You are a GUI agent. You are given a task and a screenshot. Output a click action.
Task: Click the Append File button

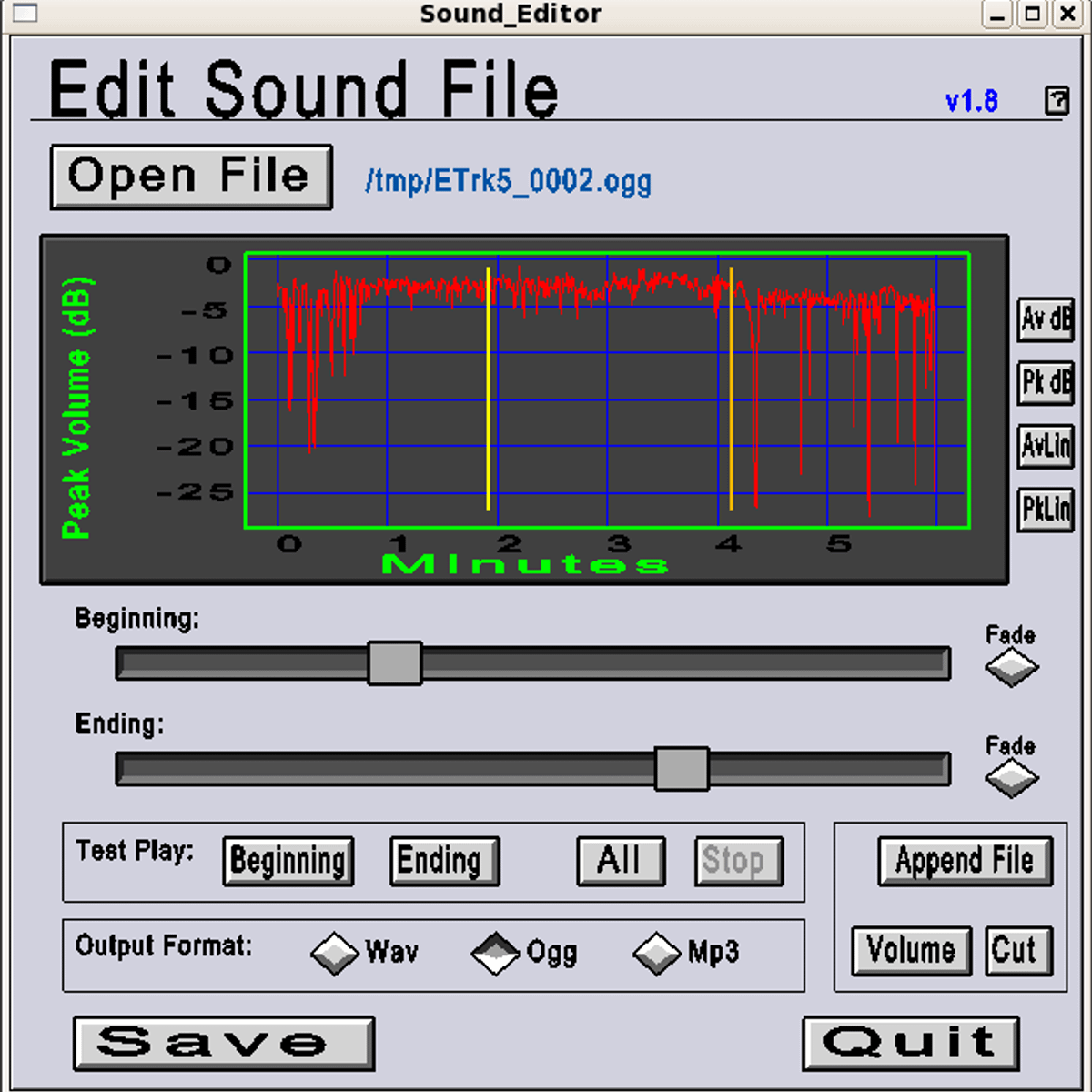[965, 861]
